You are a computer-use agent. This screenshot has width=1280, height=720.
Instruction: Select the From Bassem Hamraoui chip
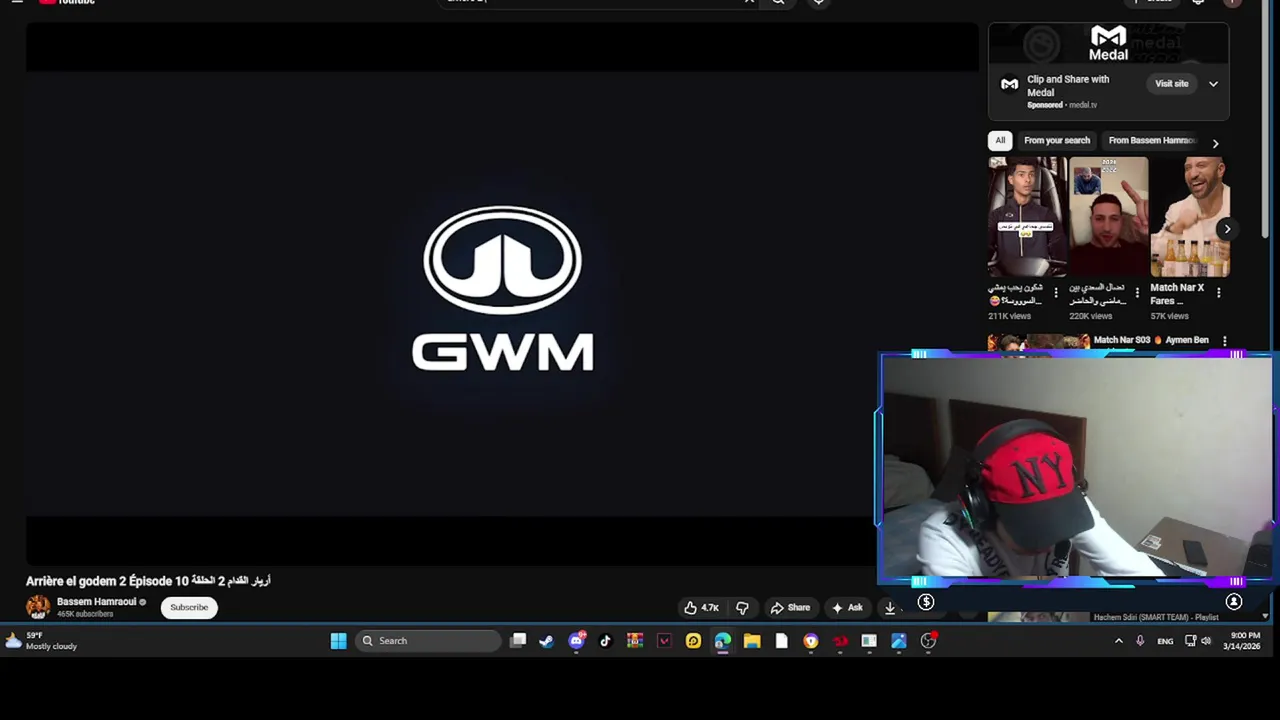click(1150, 141)
